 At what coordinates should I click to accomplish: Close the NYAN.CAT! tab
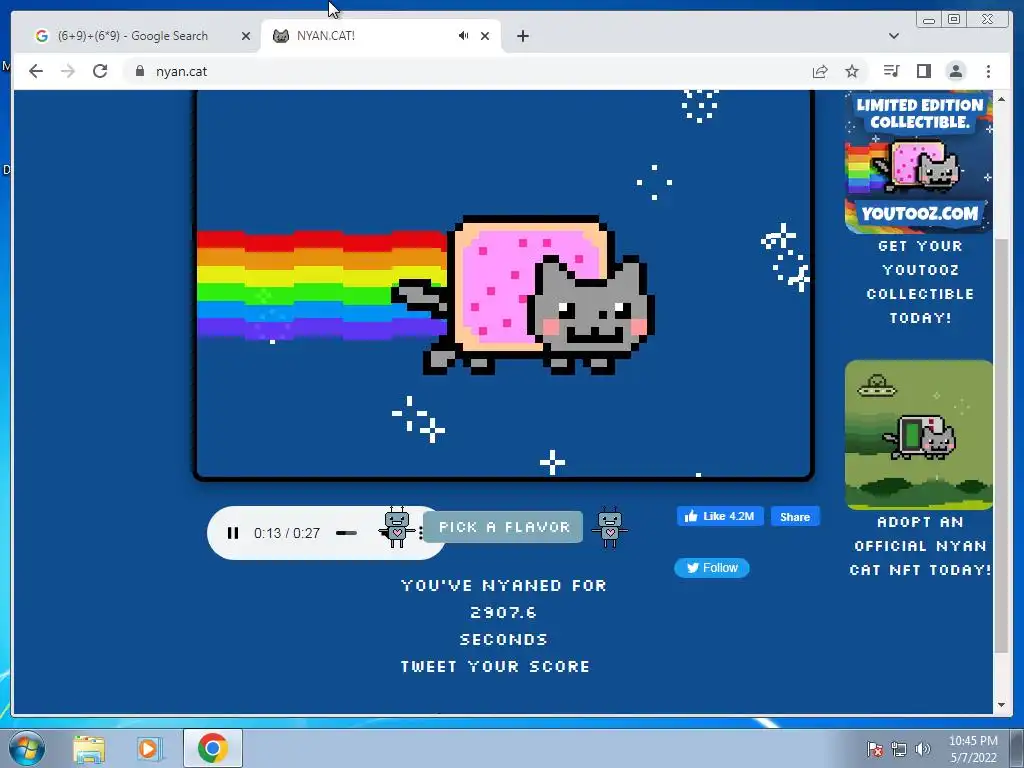pyautogui.click(x=485, y=36)
